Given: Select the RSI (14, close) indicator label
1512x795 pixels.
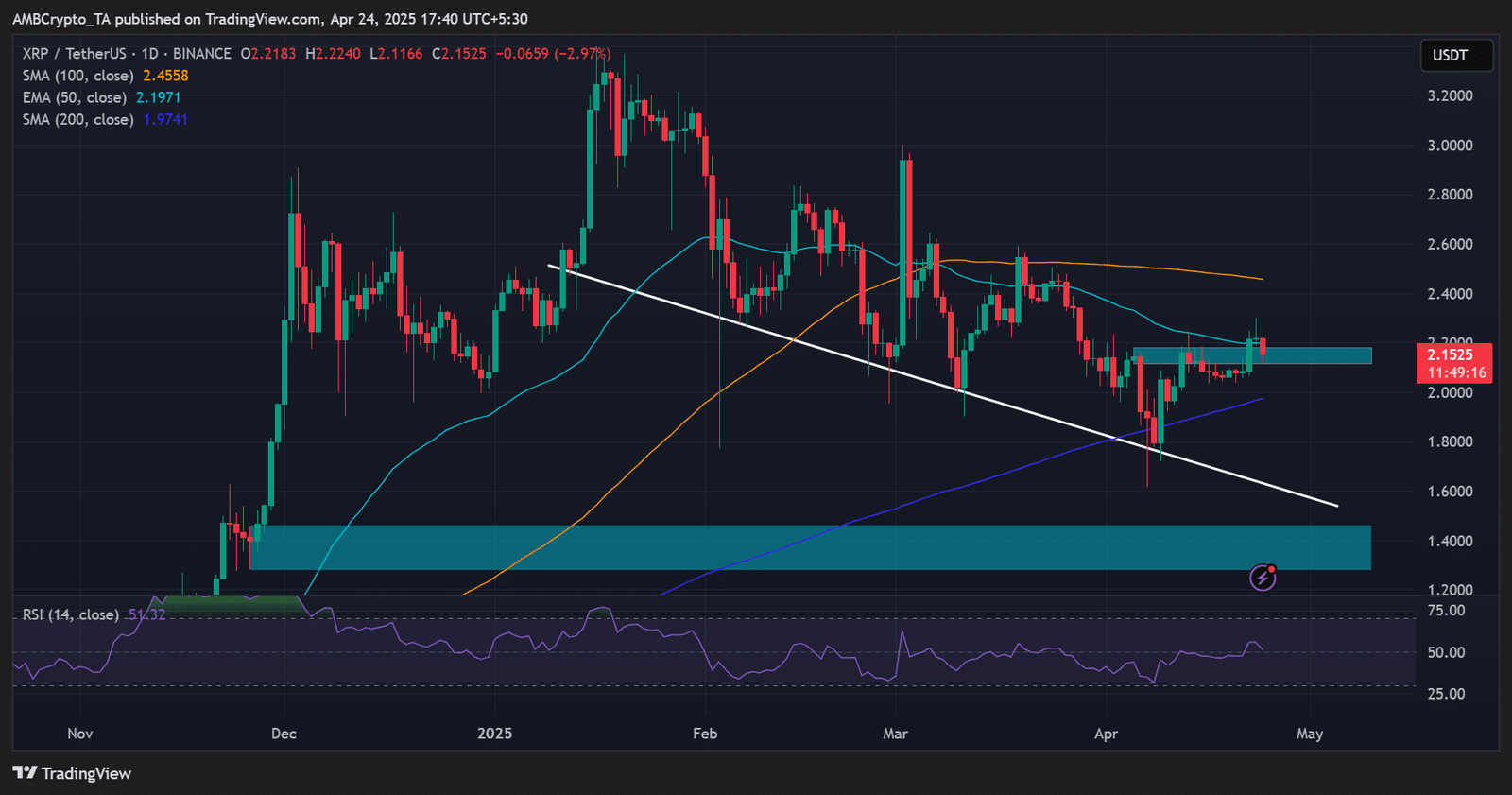Looking at the screenshot, I should click(71, 614).
